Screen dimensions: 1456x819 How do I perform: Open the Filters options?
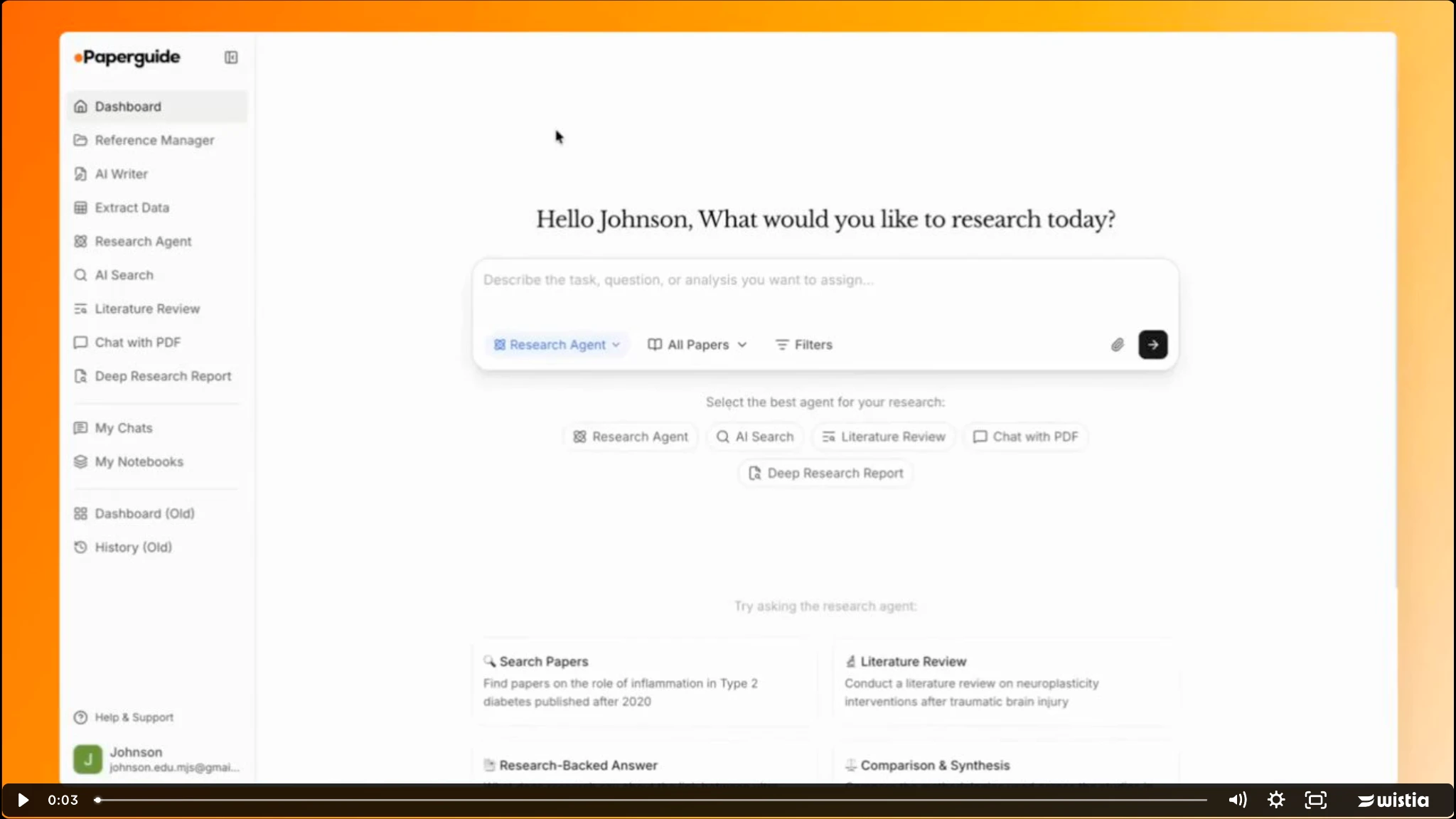tap(803, 345)
